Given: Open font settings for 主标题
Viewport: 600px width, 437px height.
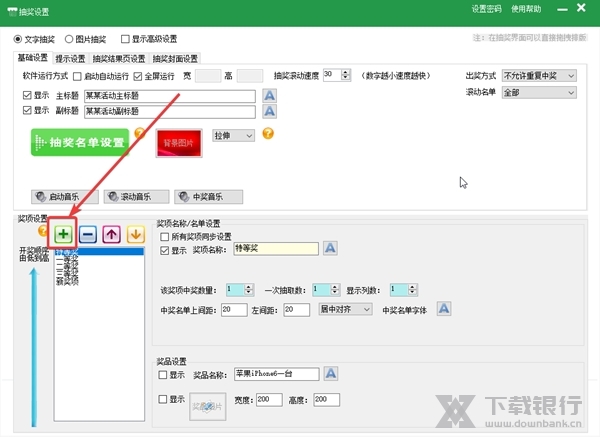Looking at the screenshot, I should [x=269, y=95].
